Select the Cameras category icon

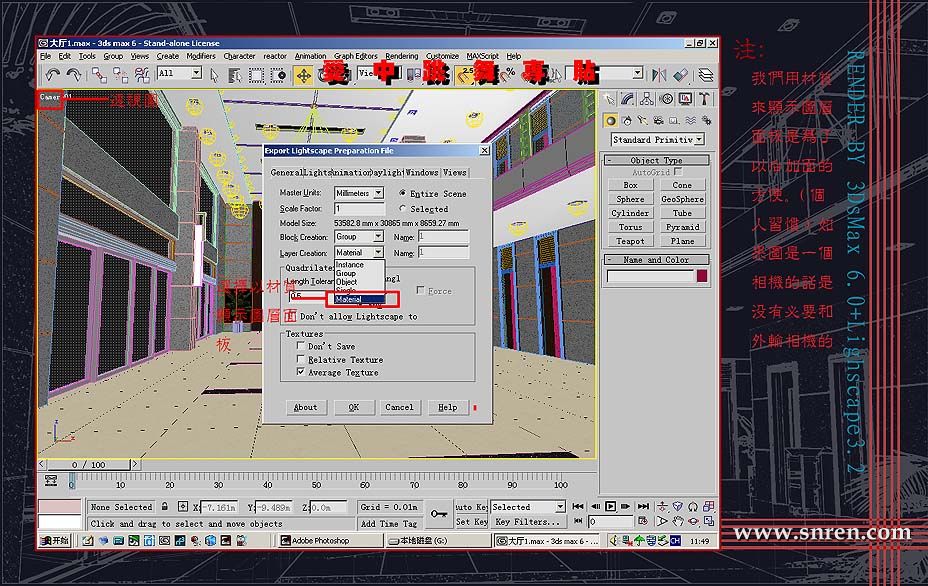[658, 121]
